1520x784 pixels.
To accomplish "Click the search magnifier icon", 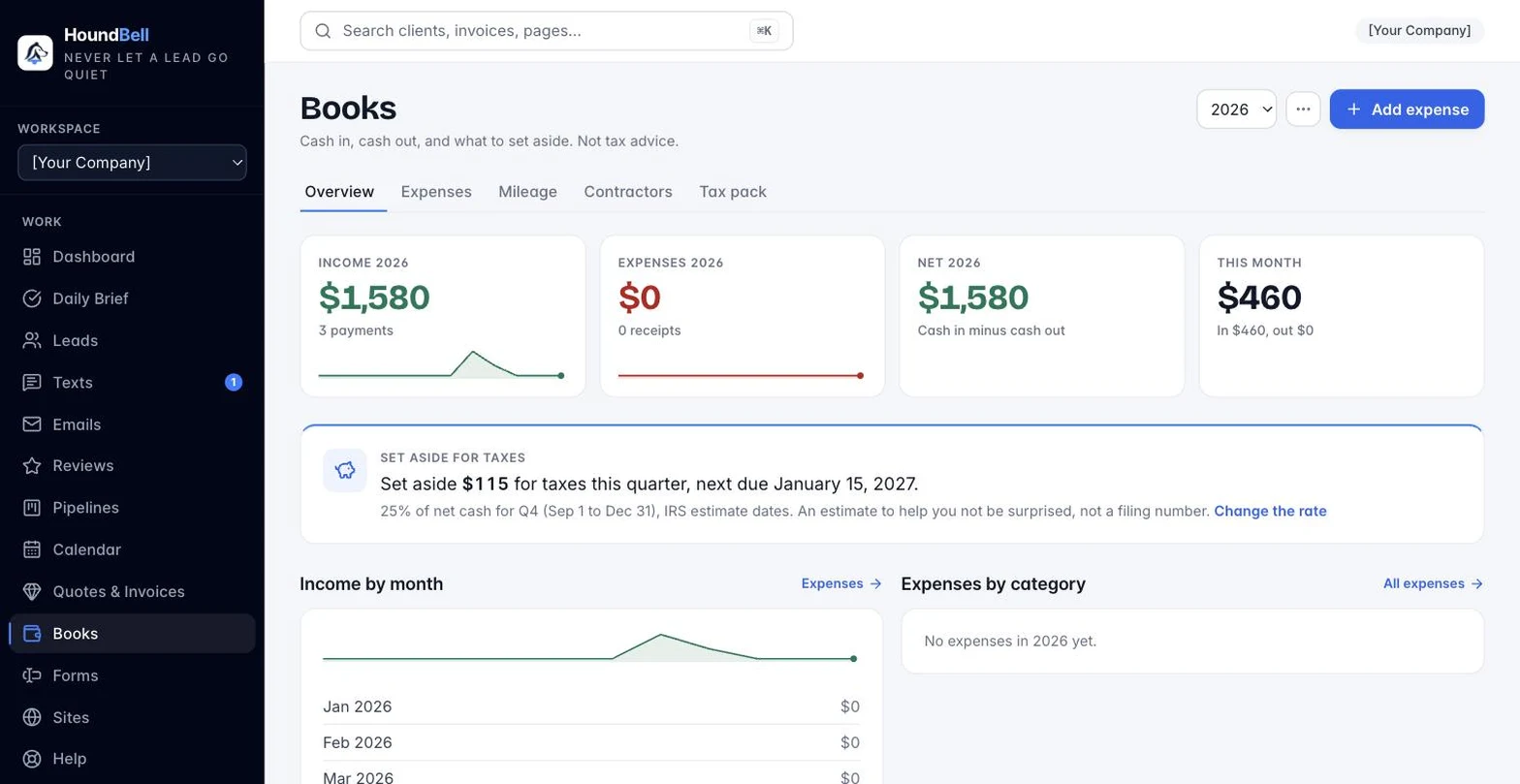I will click(324, 31).
